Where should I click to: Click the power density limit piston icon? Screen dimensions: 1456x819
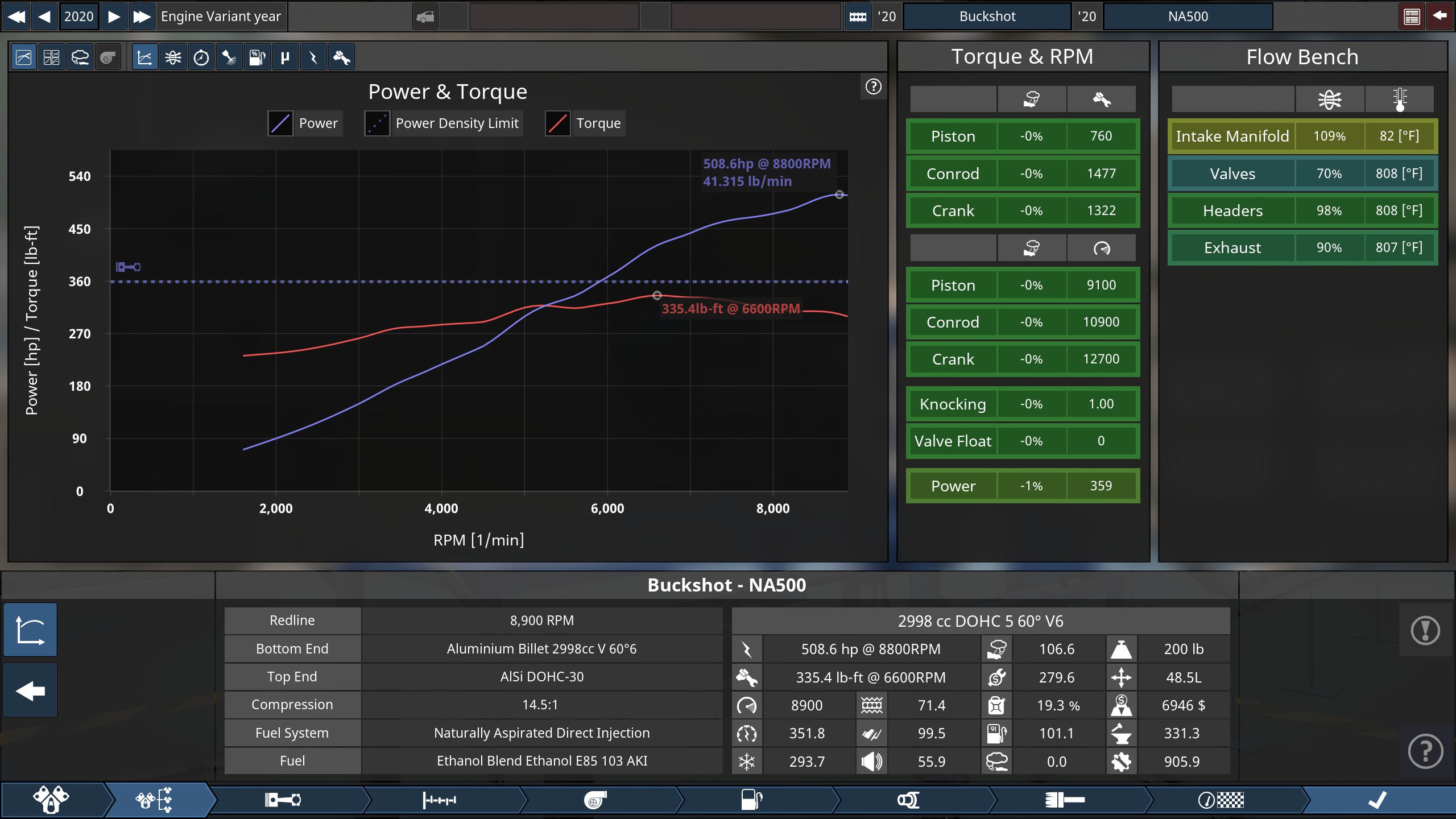129,267
